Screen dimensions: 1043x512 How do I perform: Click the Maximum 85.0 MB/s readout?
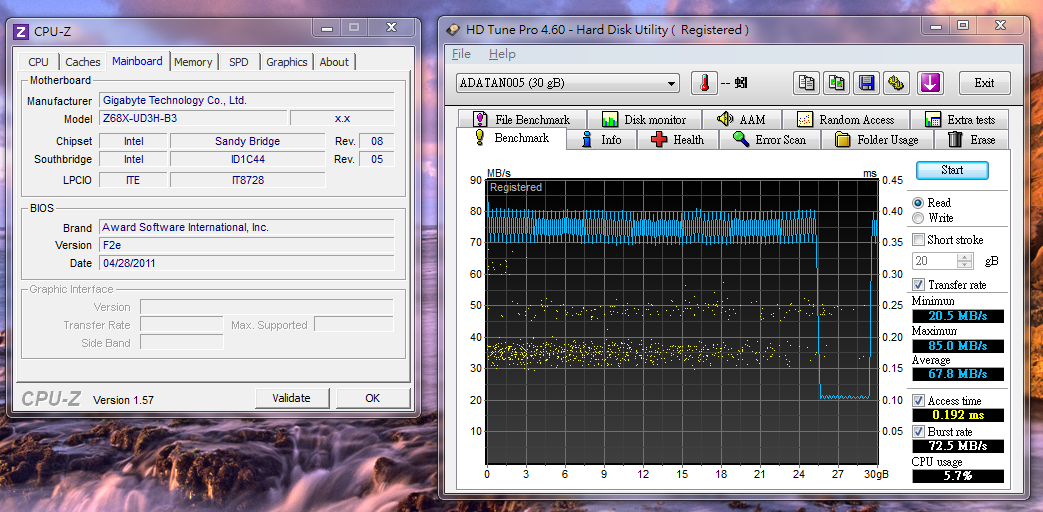click(x=958, y=346)
